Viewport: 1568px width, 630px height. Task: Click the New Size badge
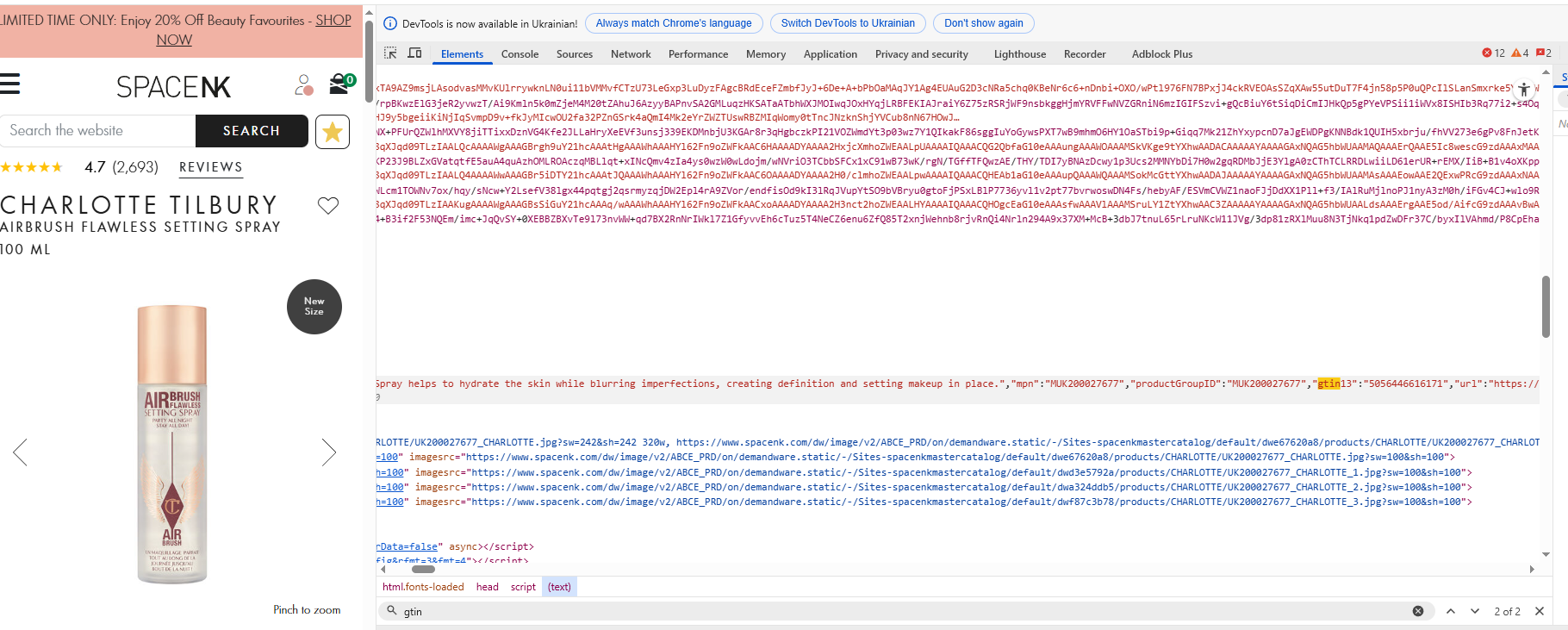314,307
